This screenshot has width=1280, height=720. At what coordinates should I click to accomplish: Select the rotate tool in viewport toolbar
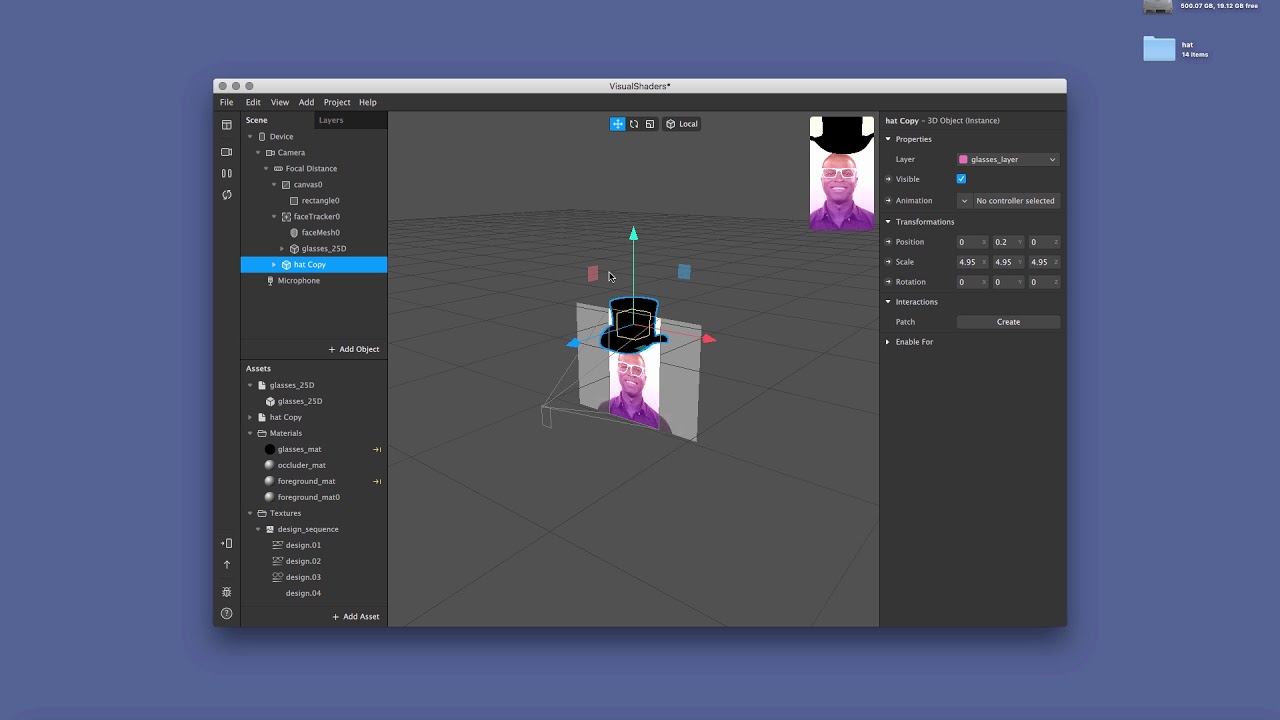click(634, 124)
